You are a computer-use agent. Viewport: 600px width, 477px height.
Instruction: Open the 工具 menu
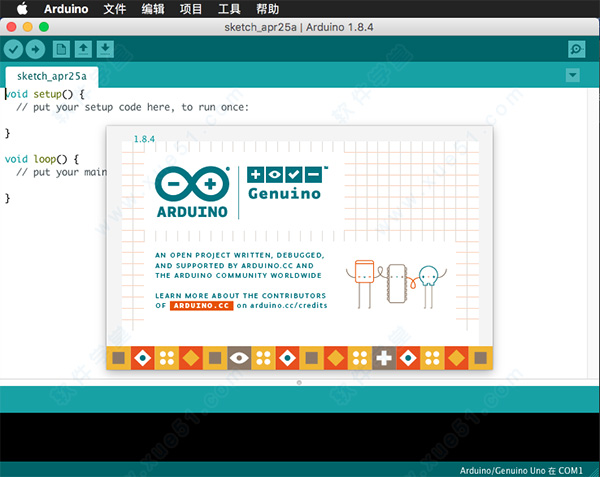click(229, 9)
